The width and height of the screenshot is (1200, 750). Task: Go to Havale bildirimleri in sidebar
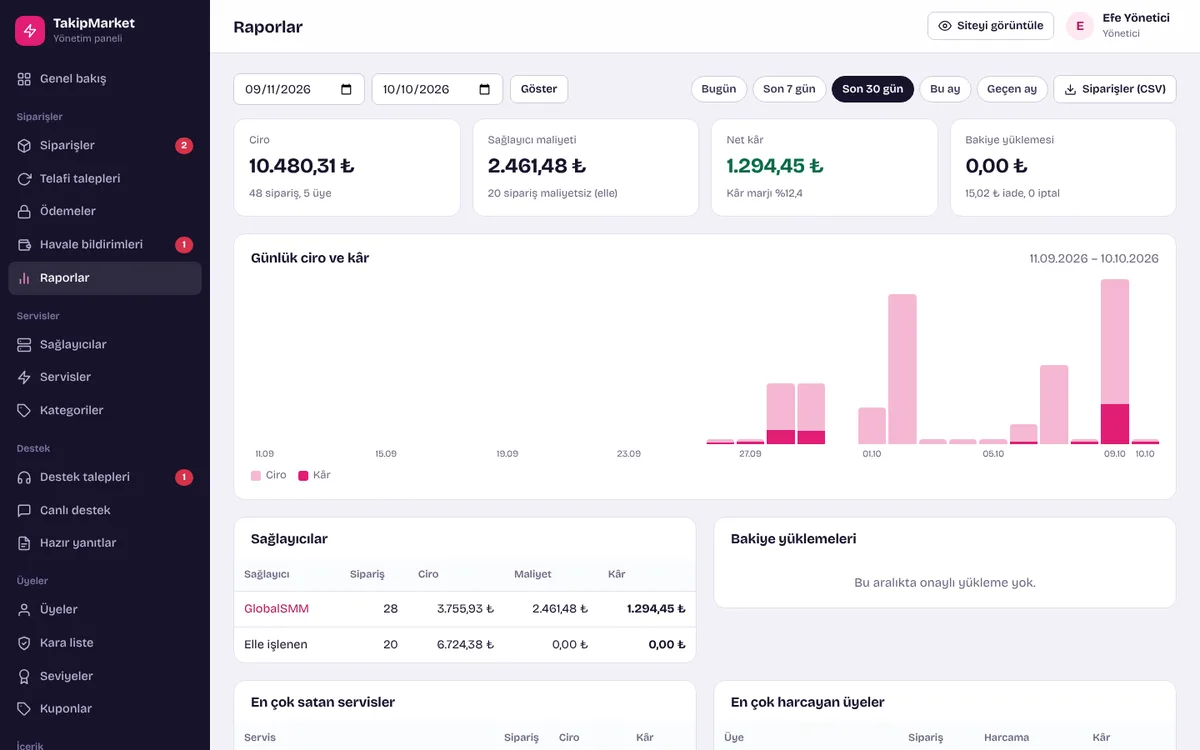click(x=105, y=245)
